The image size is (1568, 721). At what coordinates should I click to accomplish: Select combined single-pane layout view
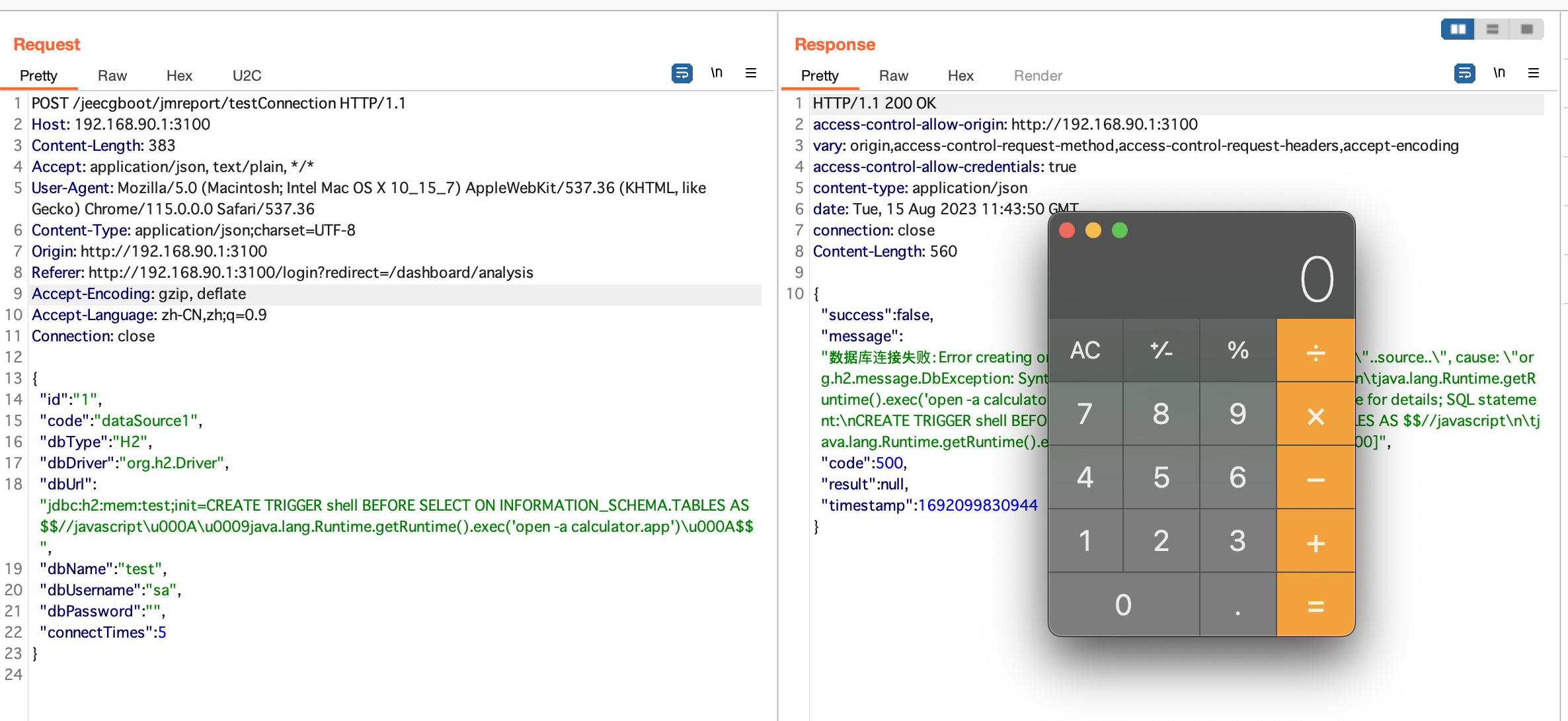[1527, 29]
